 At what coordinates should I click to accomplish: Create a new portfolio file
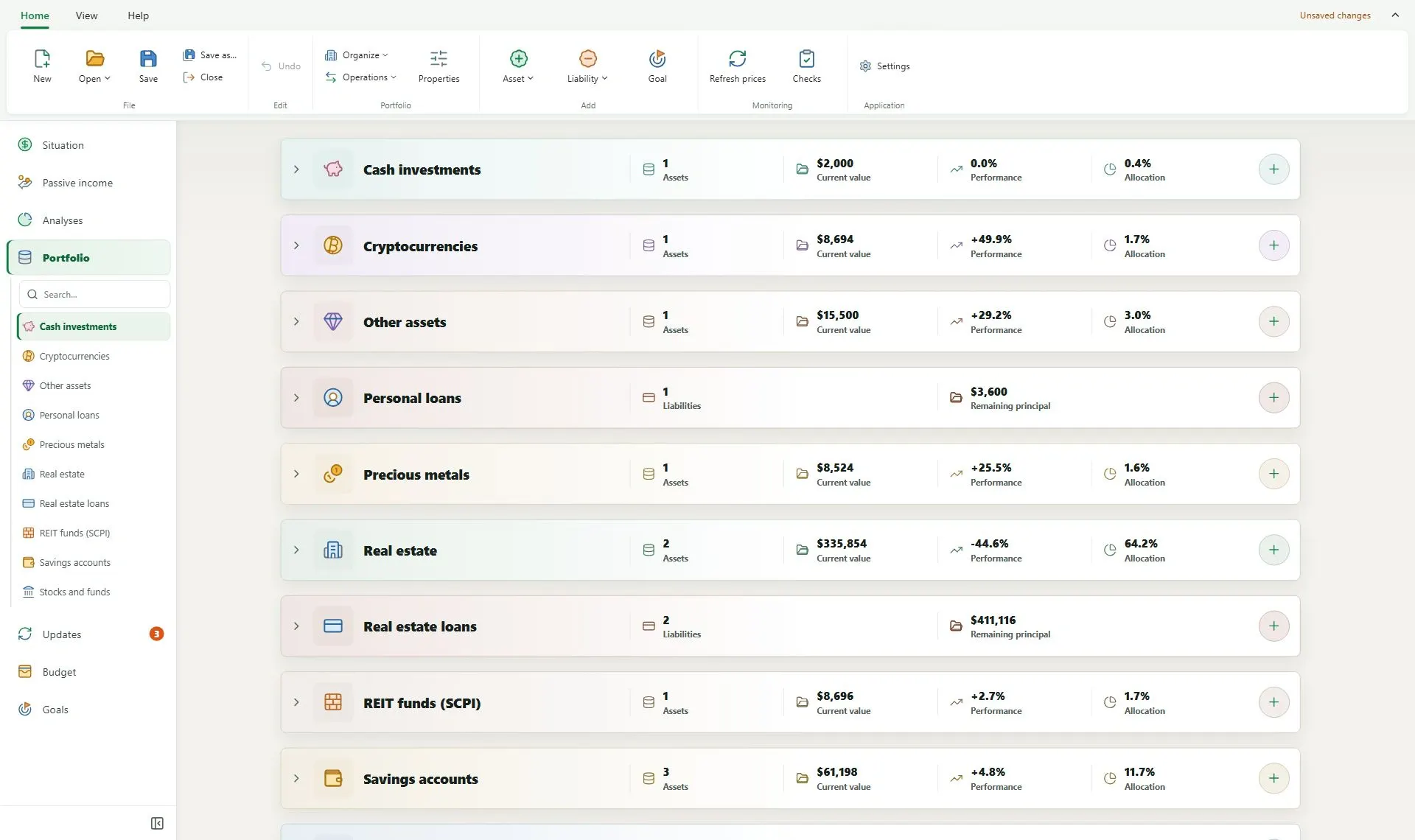(x=42, y=66)
